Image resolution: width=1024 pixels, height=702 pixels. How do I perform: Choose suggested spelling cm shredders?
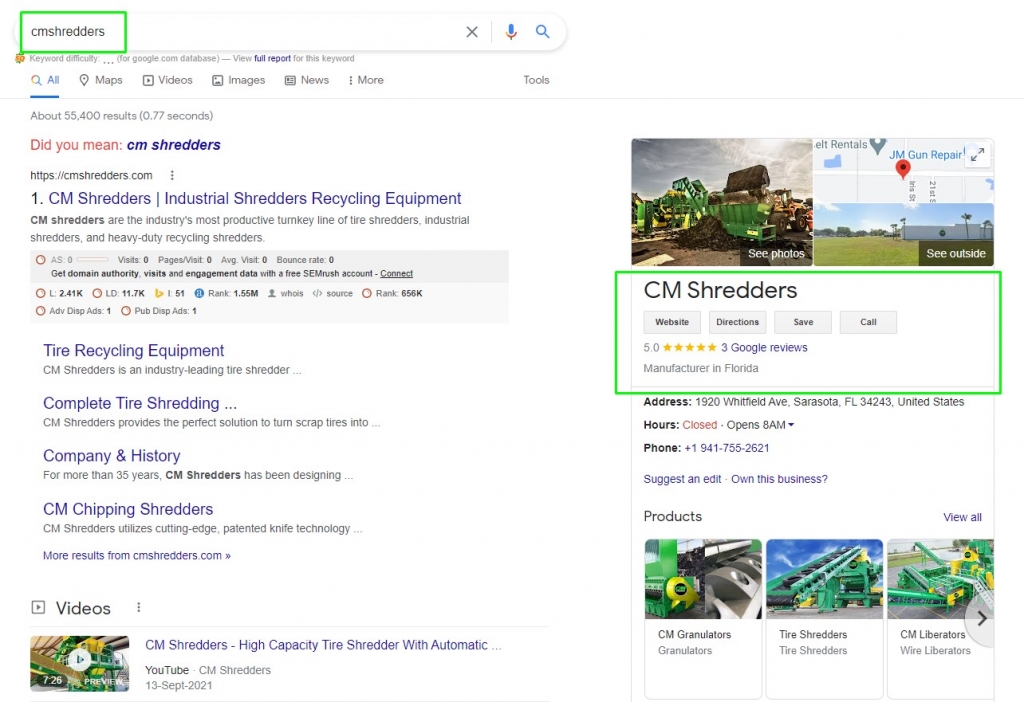click(x=174, y=145)
